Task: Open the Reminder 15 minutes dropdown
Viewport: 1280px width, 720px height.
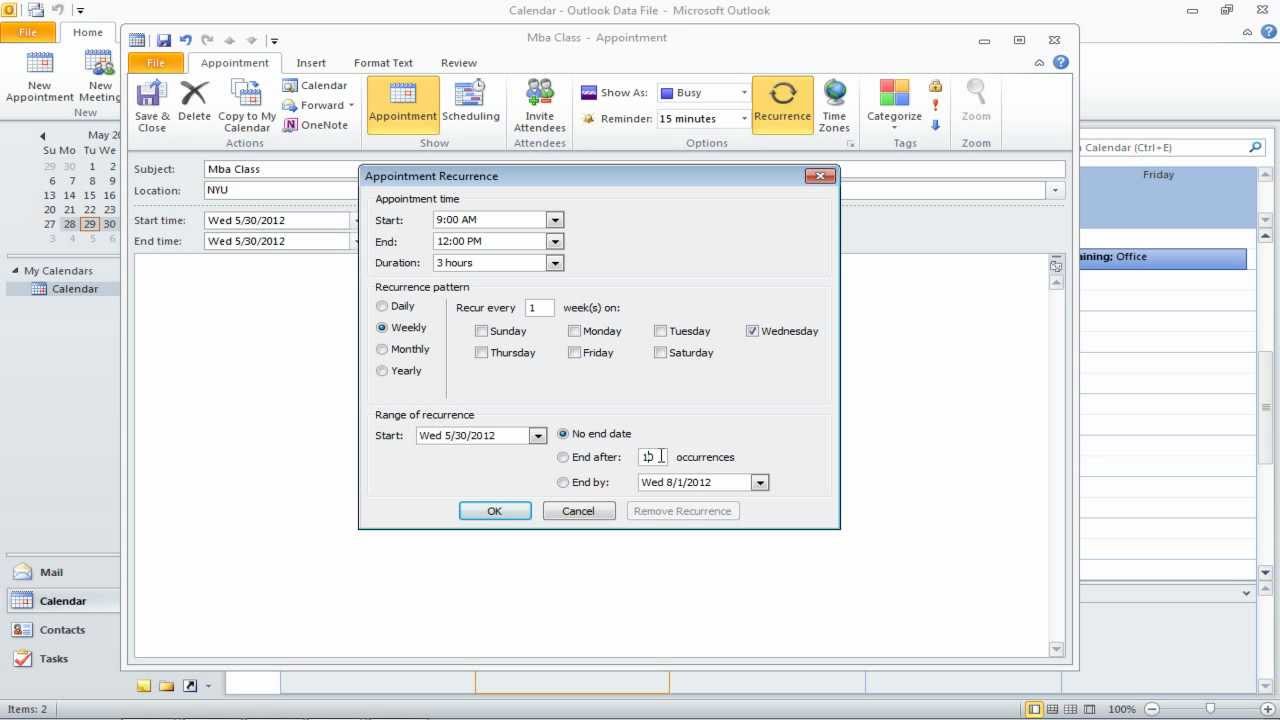Action: (743, 119)
